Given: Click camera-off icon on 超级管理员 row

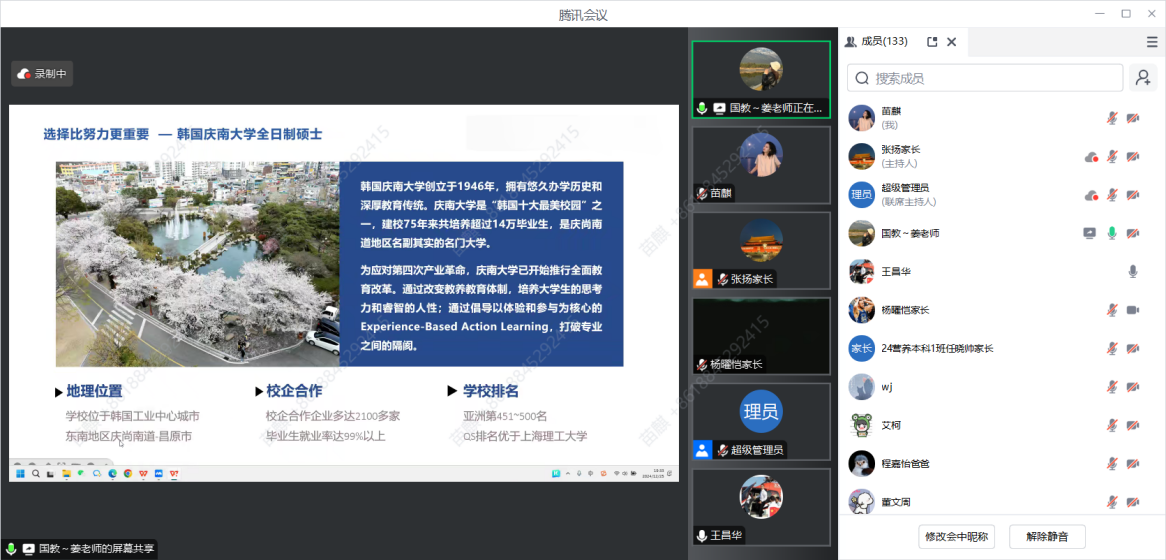Looking at the screenshot, I should [x=1133, y=195].
